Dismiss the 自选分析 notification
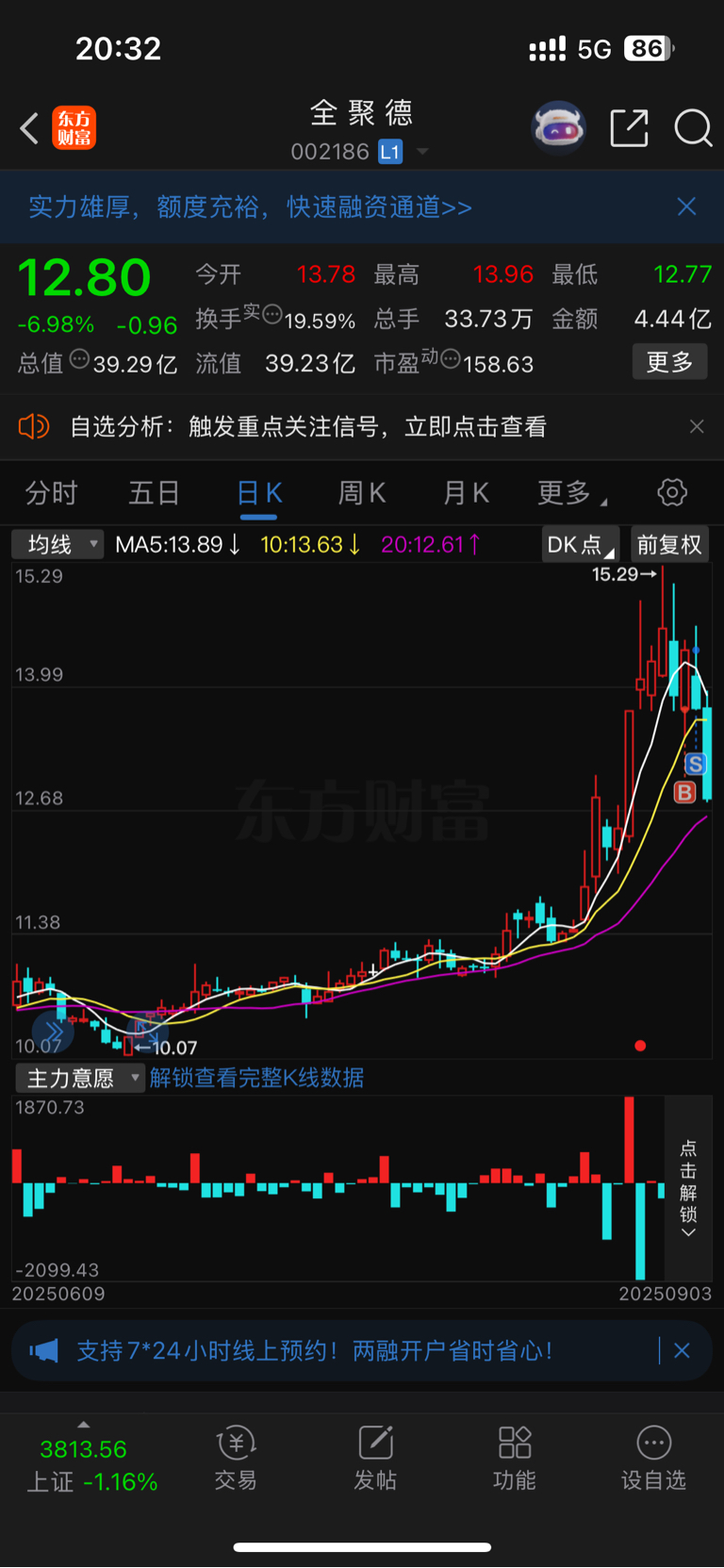The image size is (724, 1568). point(697,426)
